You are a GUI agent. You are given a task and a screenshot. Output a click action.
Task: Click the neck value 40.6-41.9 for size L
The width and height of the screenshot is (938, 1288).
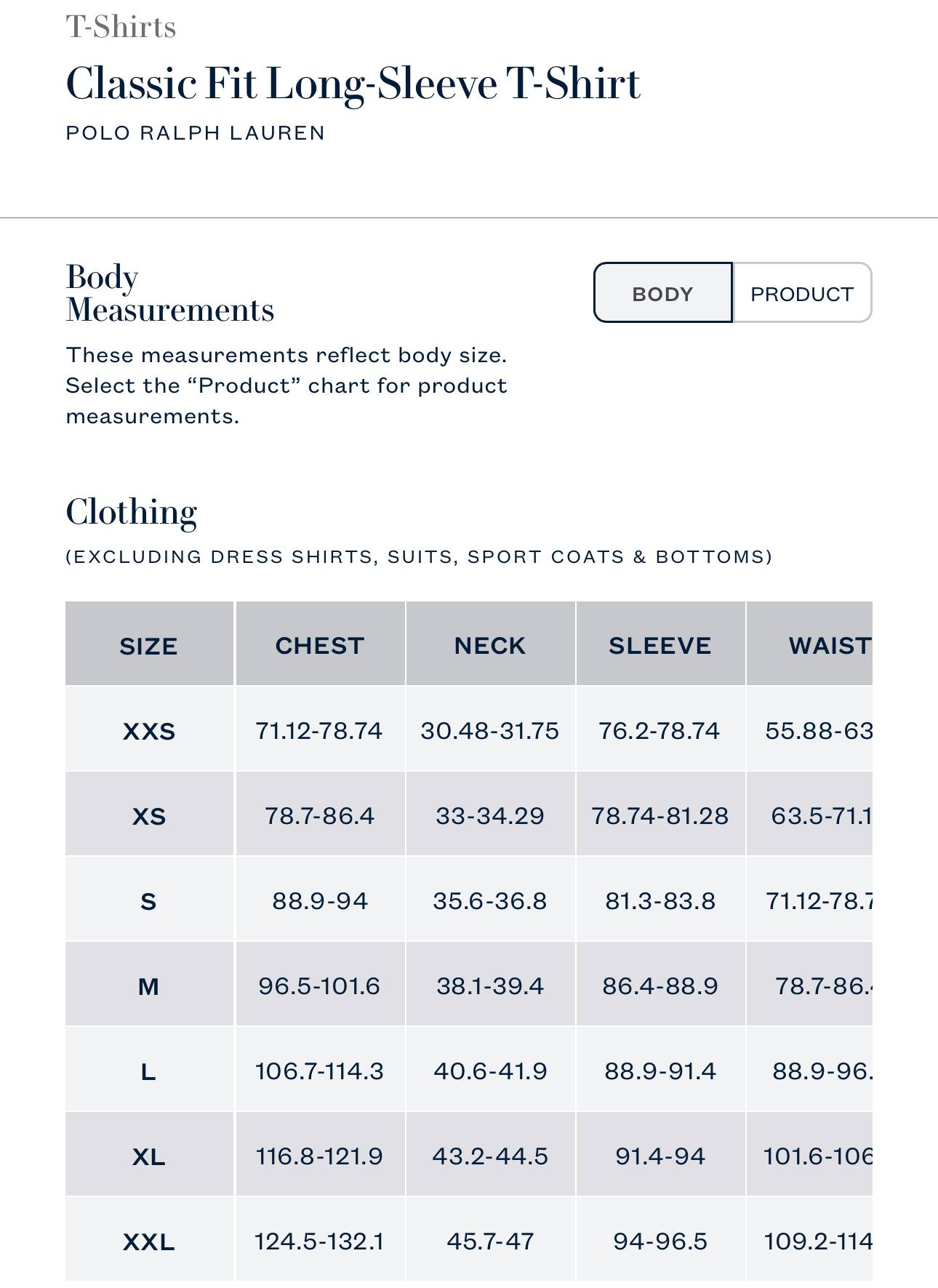490,1071
